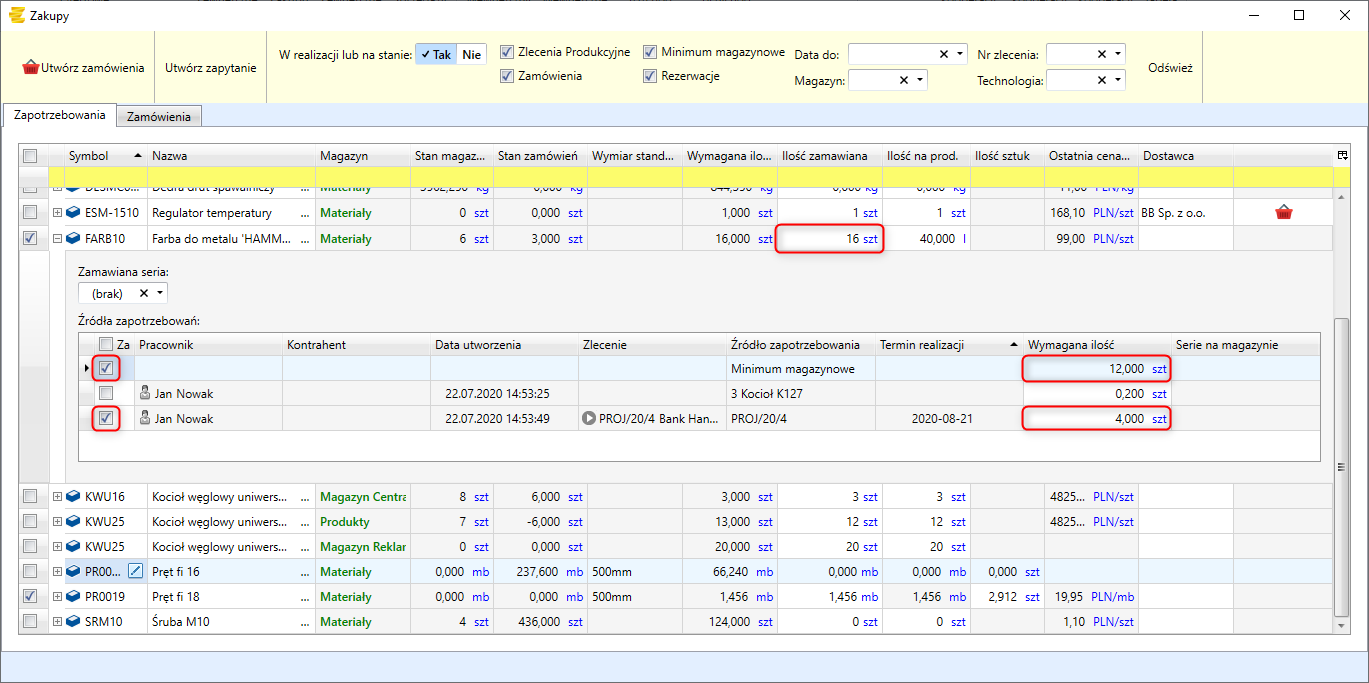The image size is (1369, 683).
Task: Collapse the FARB10 expanded row
Action: pyautogui.click(x=57, y=239)
